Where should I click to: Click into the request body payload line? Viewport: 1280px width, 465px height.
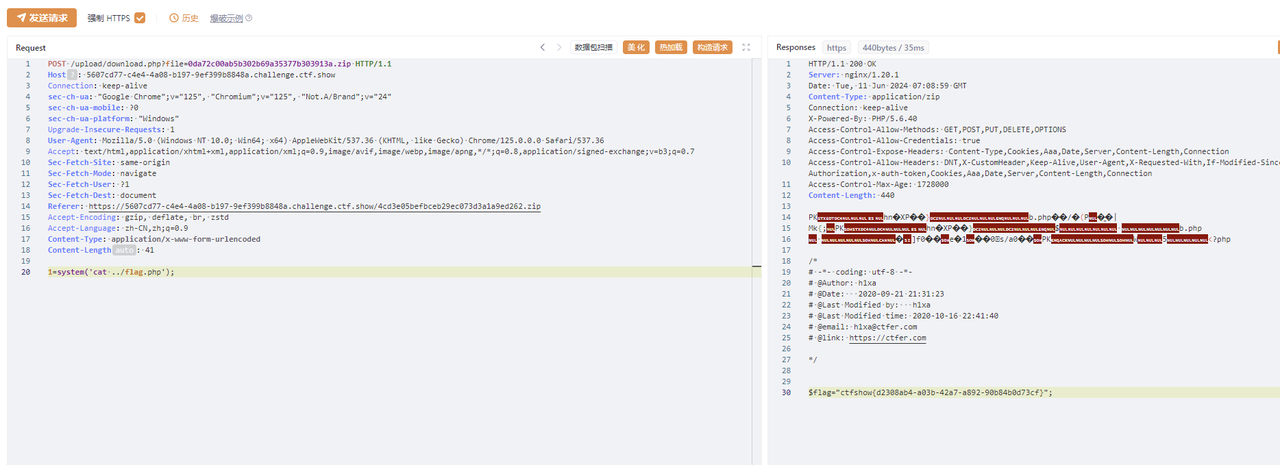(111, 272)
